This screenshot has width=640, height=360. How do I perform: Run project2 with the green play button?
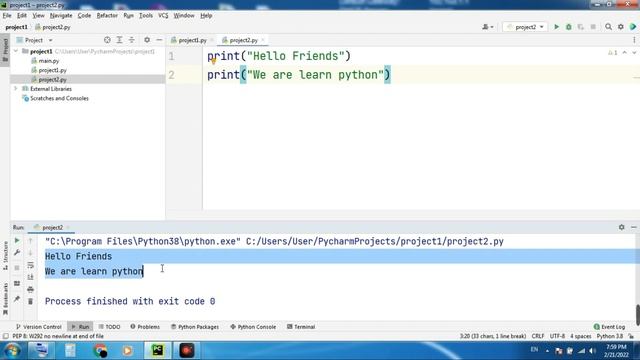pos(556,27)
